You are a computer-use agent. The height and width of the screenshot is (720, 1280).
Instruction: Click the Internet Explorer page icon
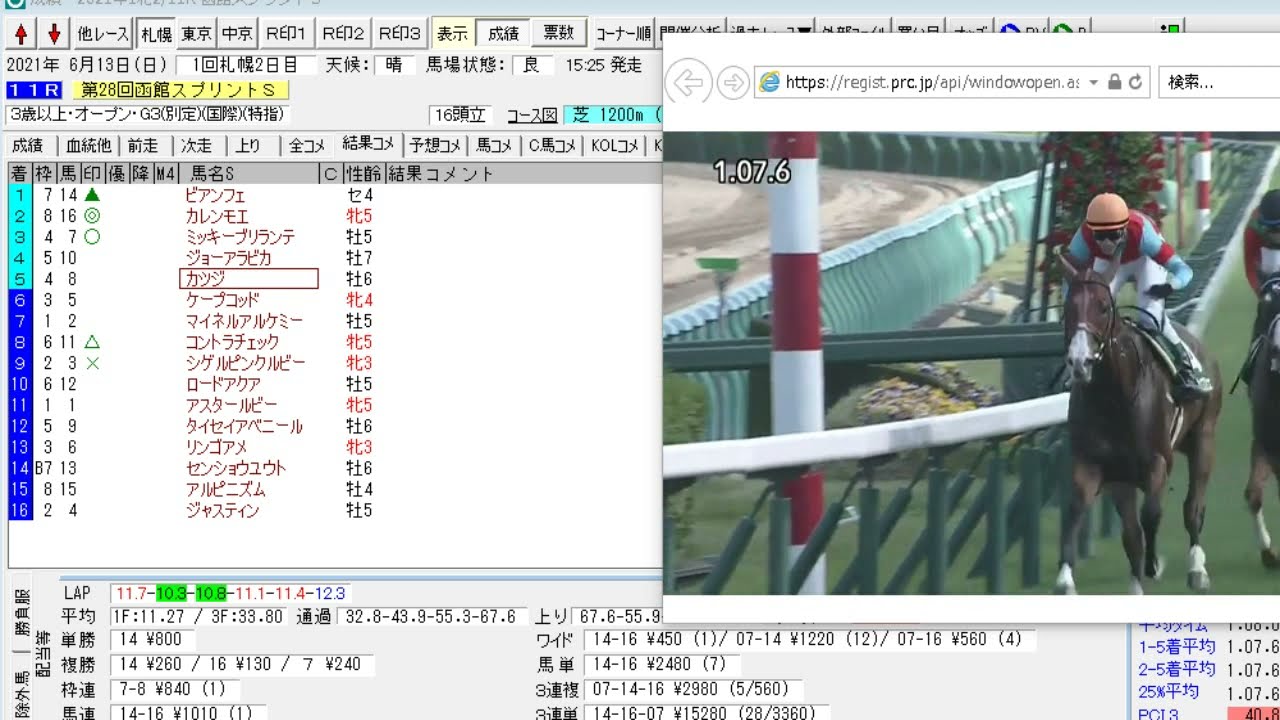tap(770, 83)
